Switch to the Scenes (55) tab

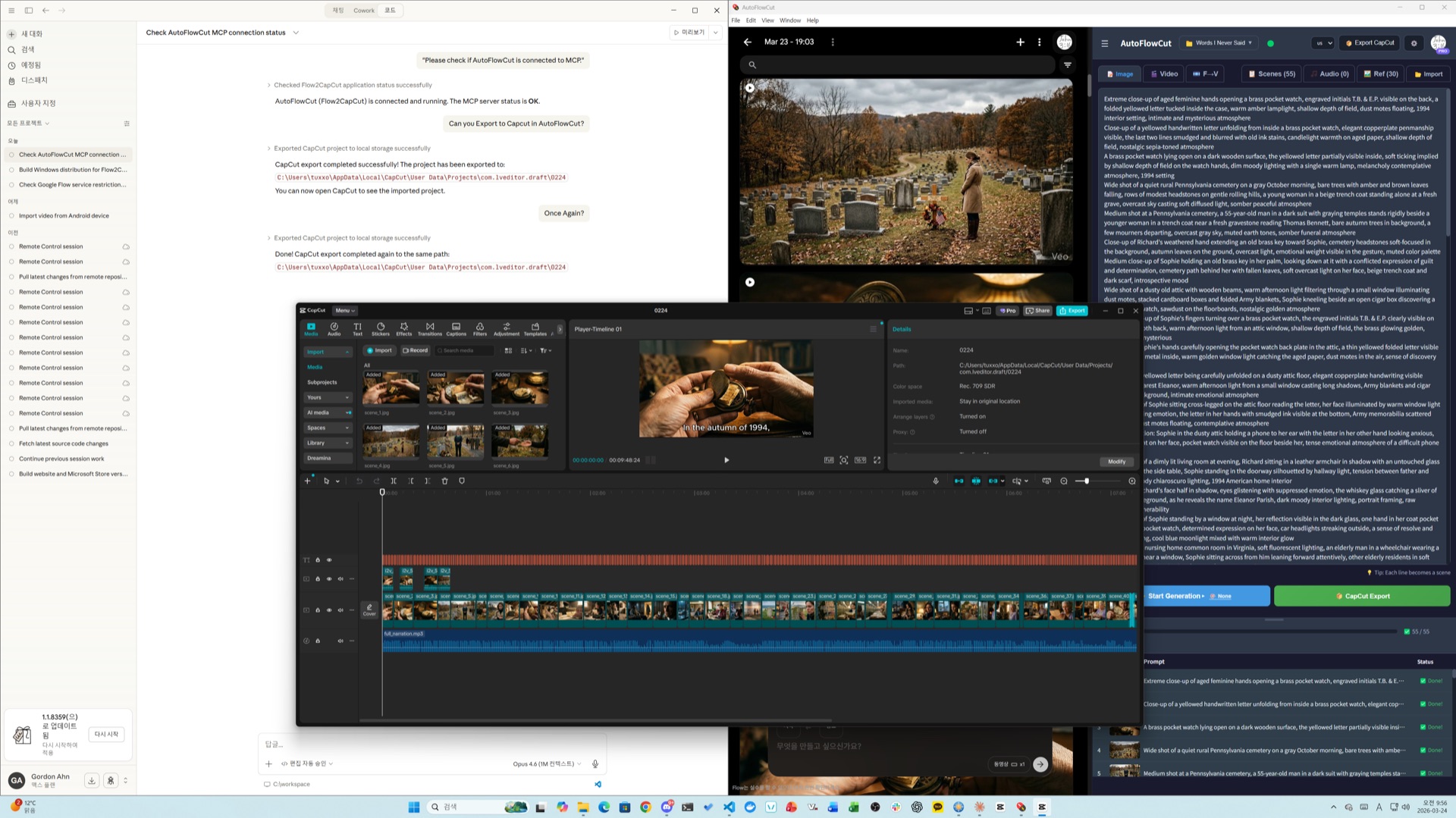click(x=1271, y=74)
